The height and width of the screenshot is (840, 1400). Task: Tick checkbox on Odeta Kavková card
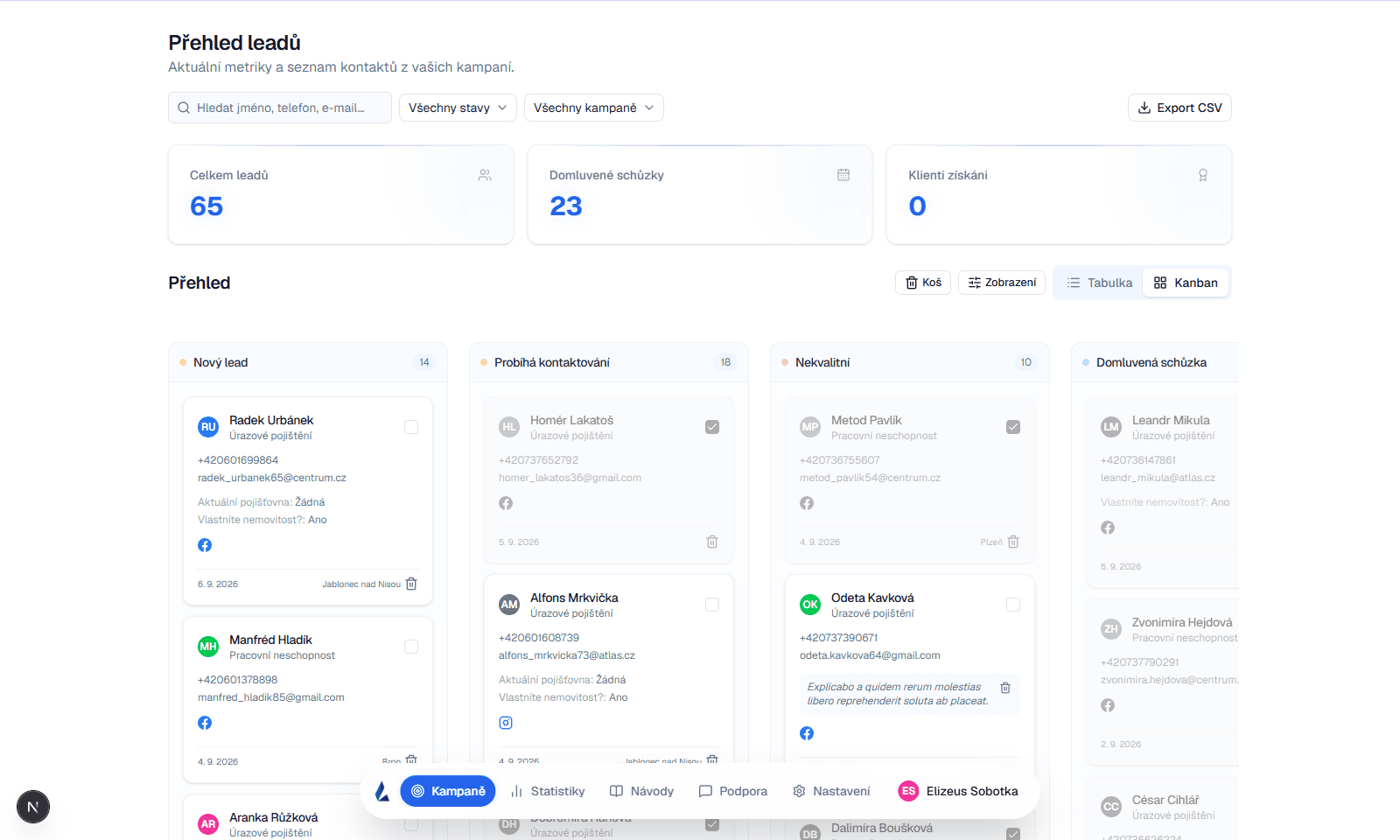(1013, 605)
